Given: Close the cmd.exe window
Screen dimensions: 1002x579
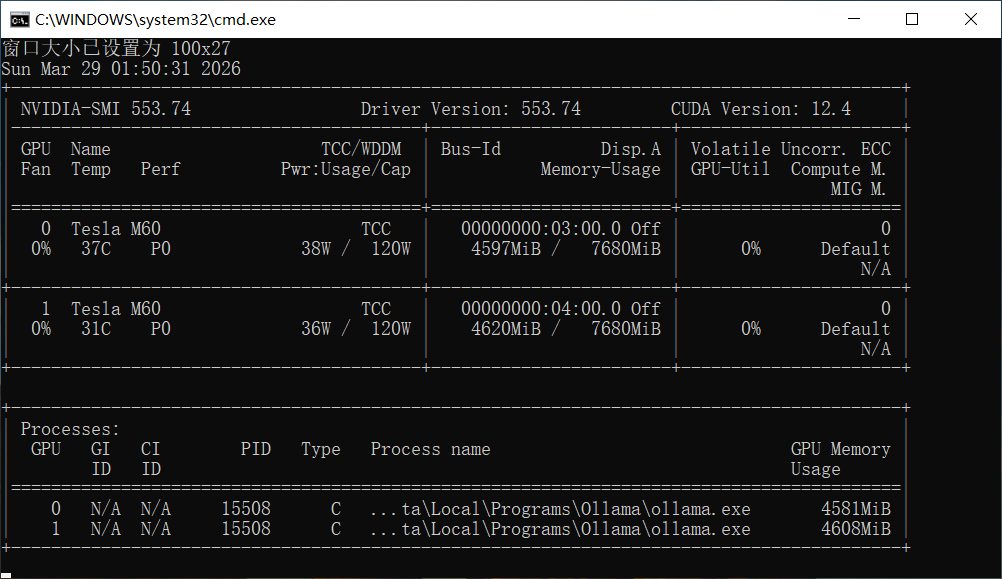Looking at the screenshot, I should pos(970,19).
